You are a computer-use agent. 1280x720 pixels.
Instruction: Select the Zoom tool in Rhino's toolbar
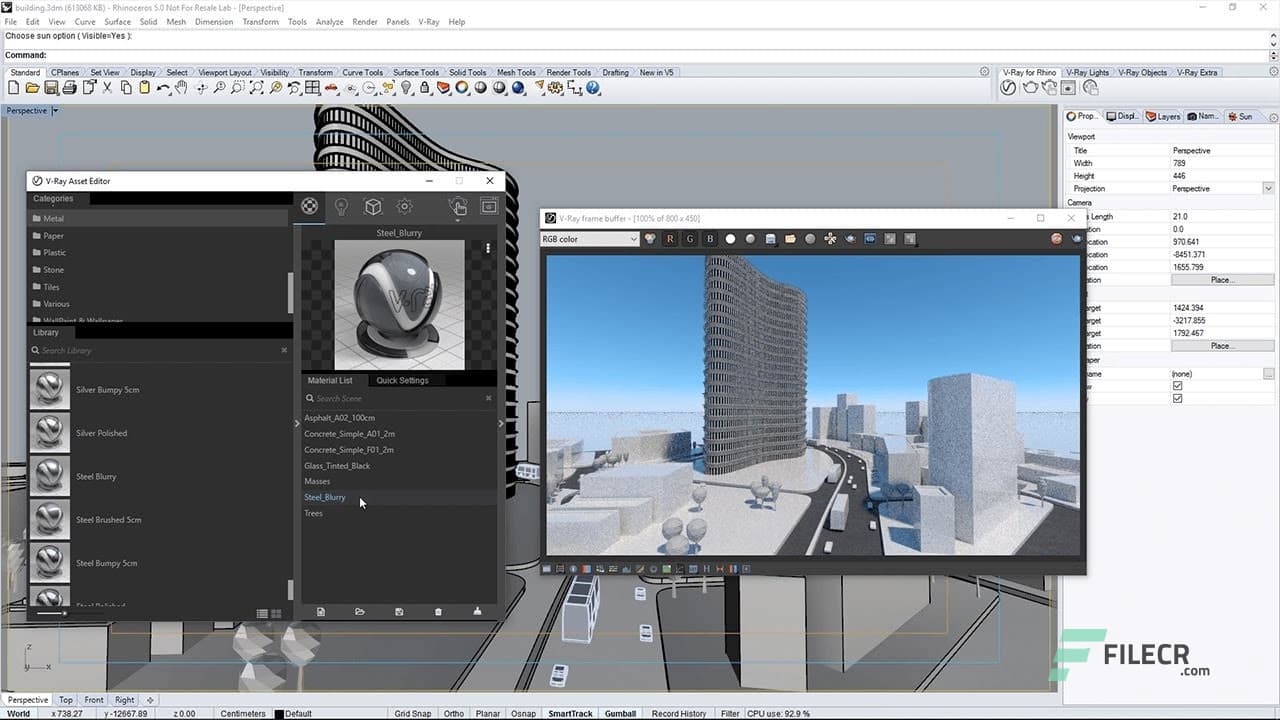[x=219, y=87]
